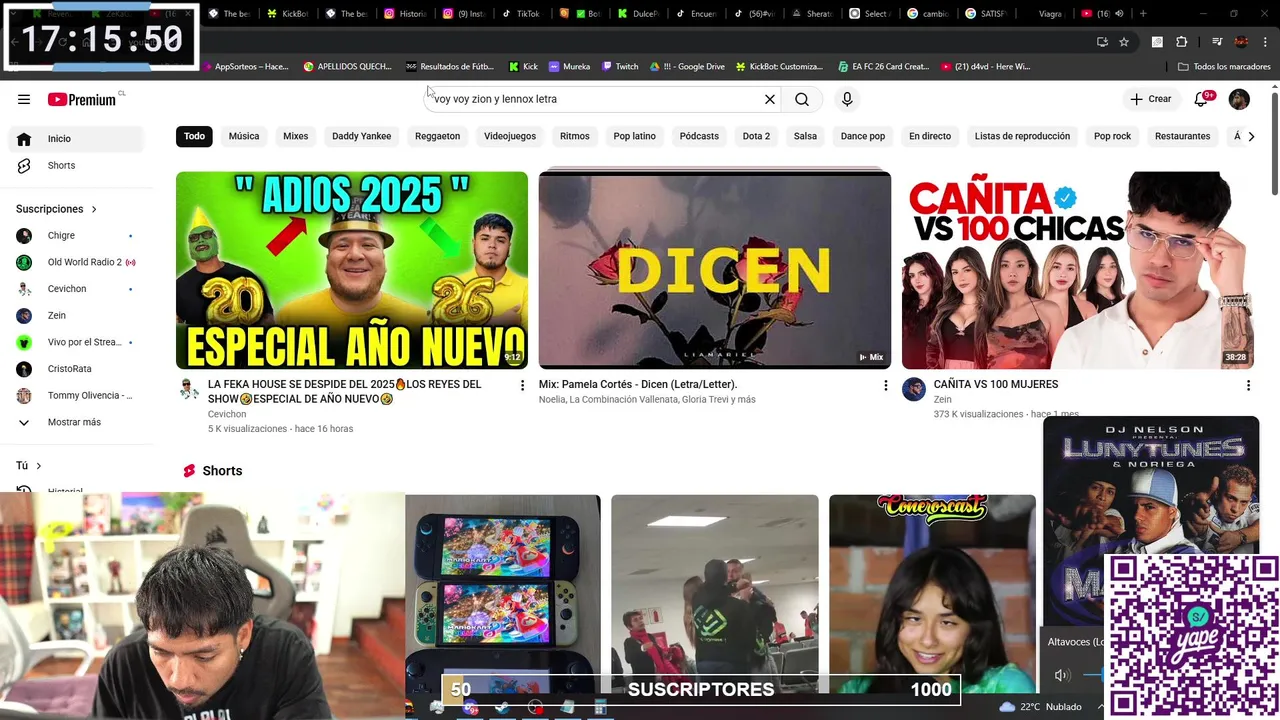Switch to the TikTok browser tab

521,14
